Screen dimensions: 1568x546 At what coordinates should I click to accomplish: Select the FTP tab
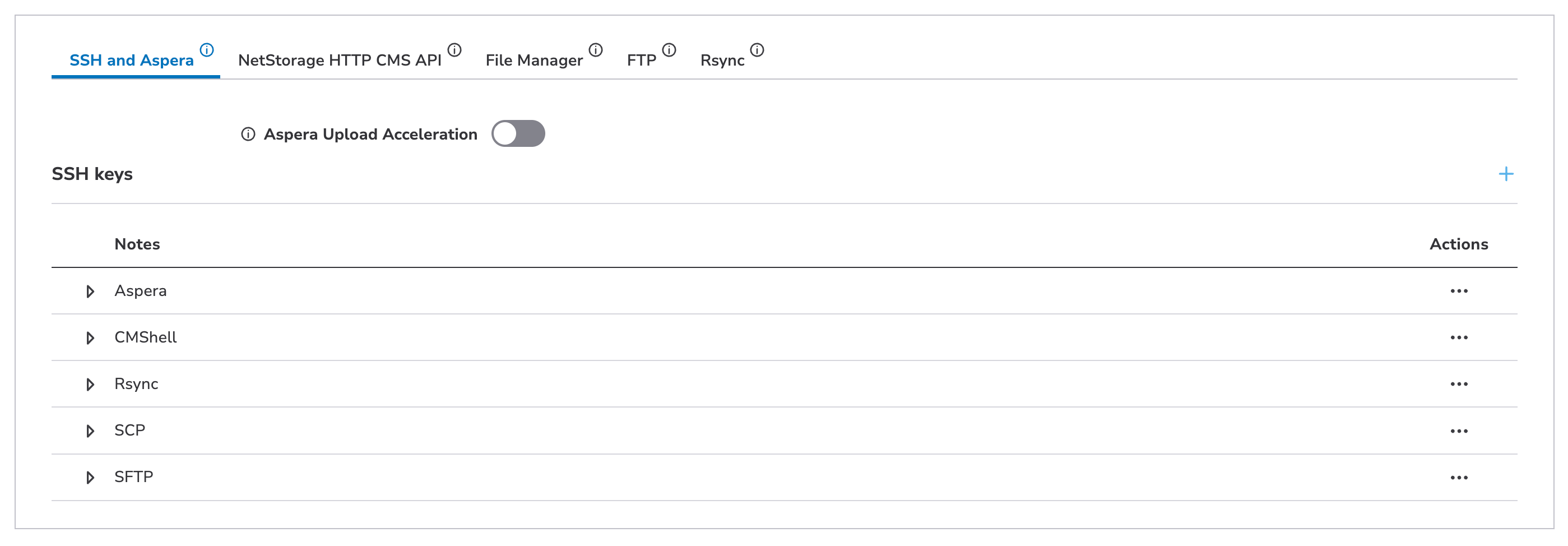[x=642, y=60]
